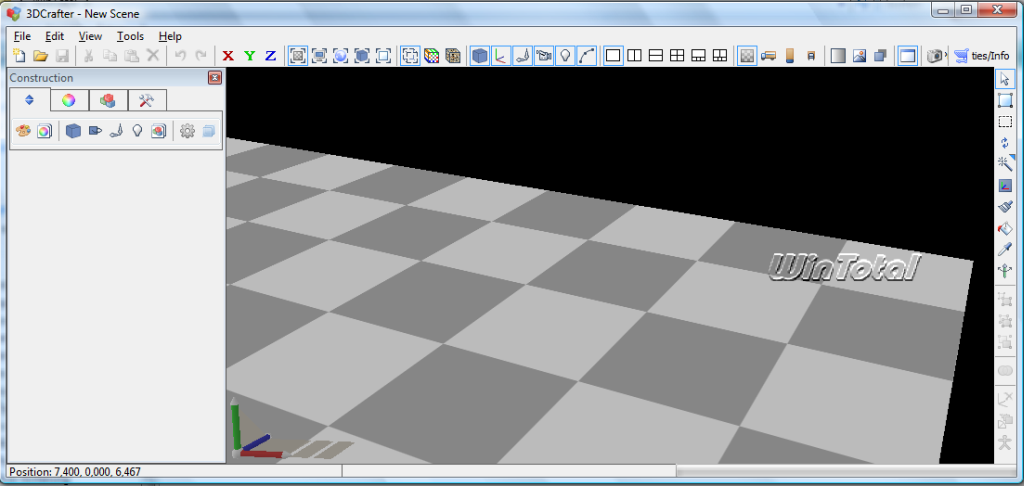
Task: Pick the eyedropper tool on right toolbar
Action: tap(1005, 249)
